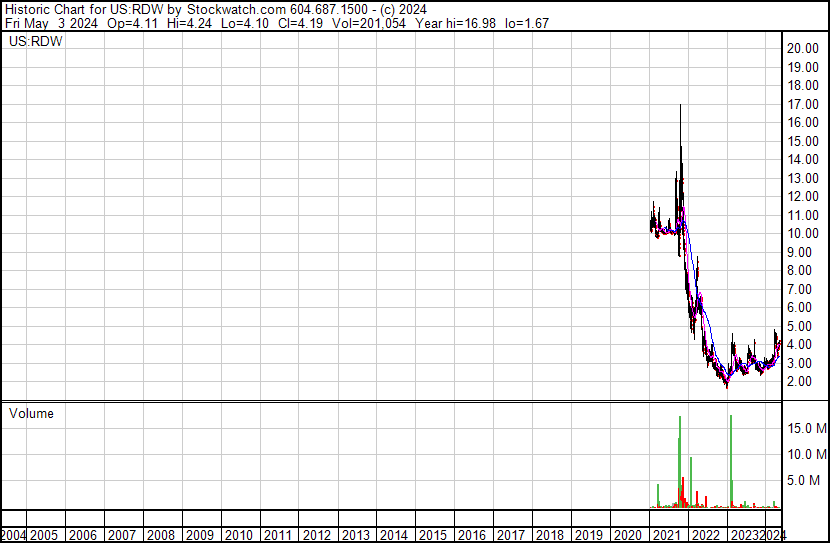Screen dimensions: 830x543
Task: Click the chart title 'Historic Chart for US:RDW'
Action: 84,10
